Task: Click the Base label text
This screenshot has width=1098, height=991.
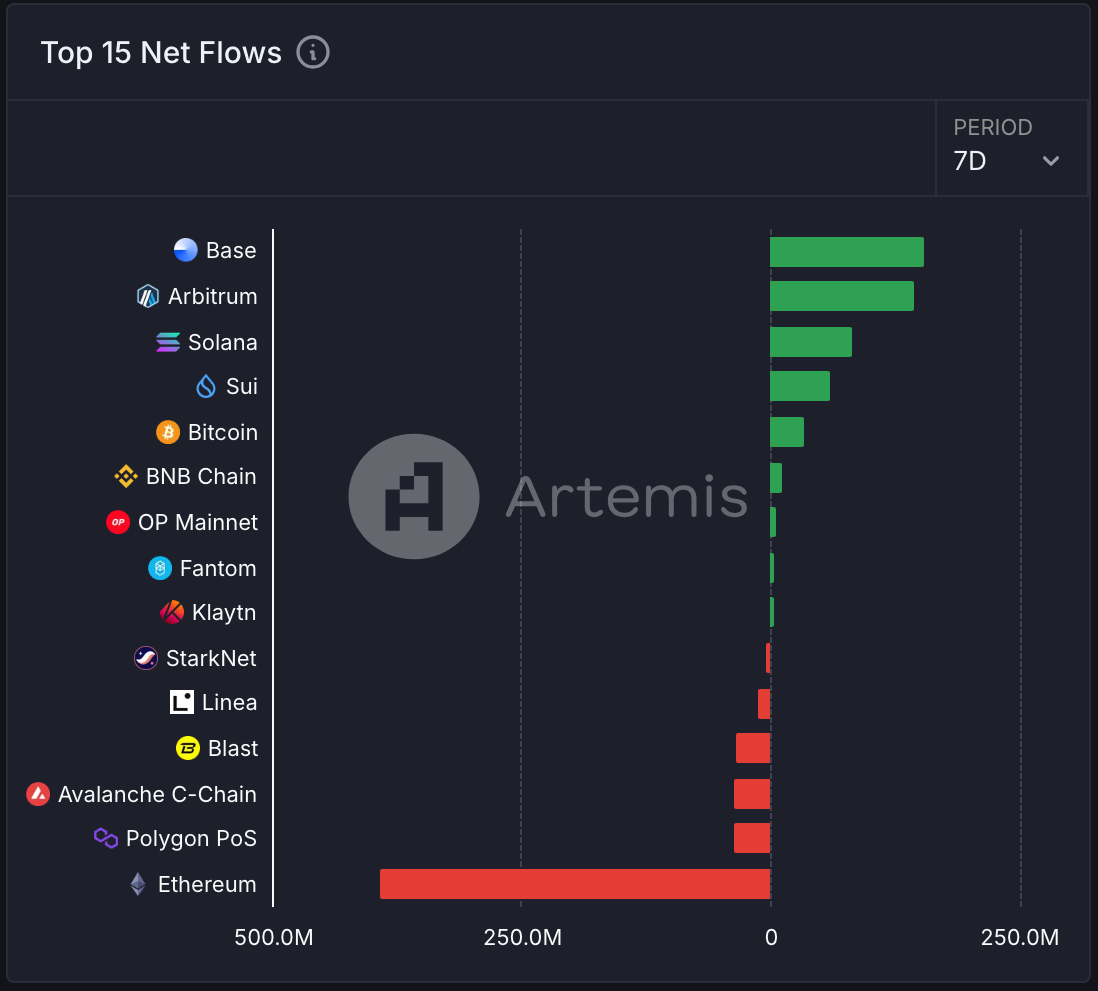Action: [x=231, y=251]
